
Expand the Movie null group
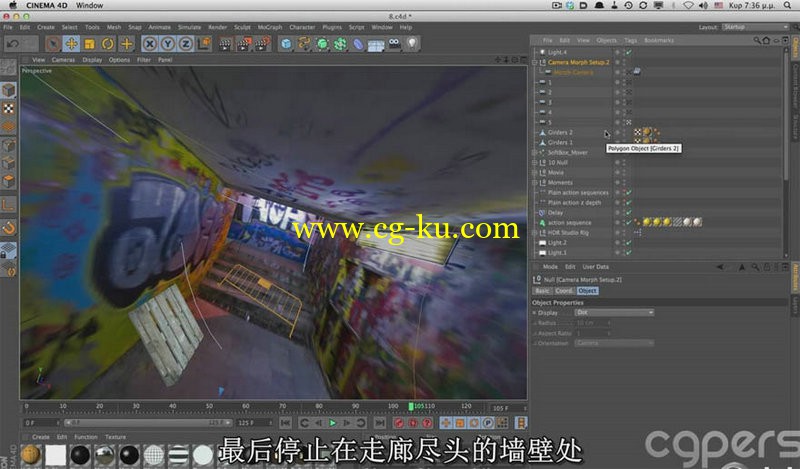point(535,172)
